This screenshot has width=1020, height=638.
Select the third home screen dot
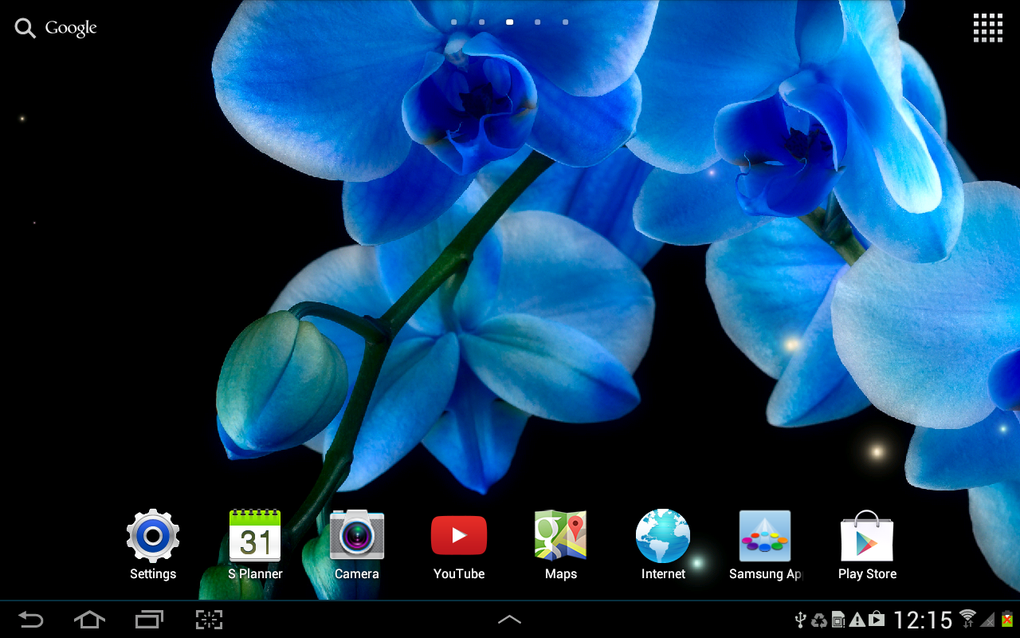pos(509,21)
